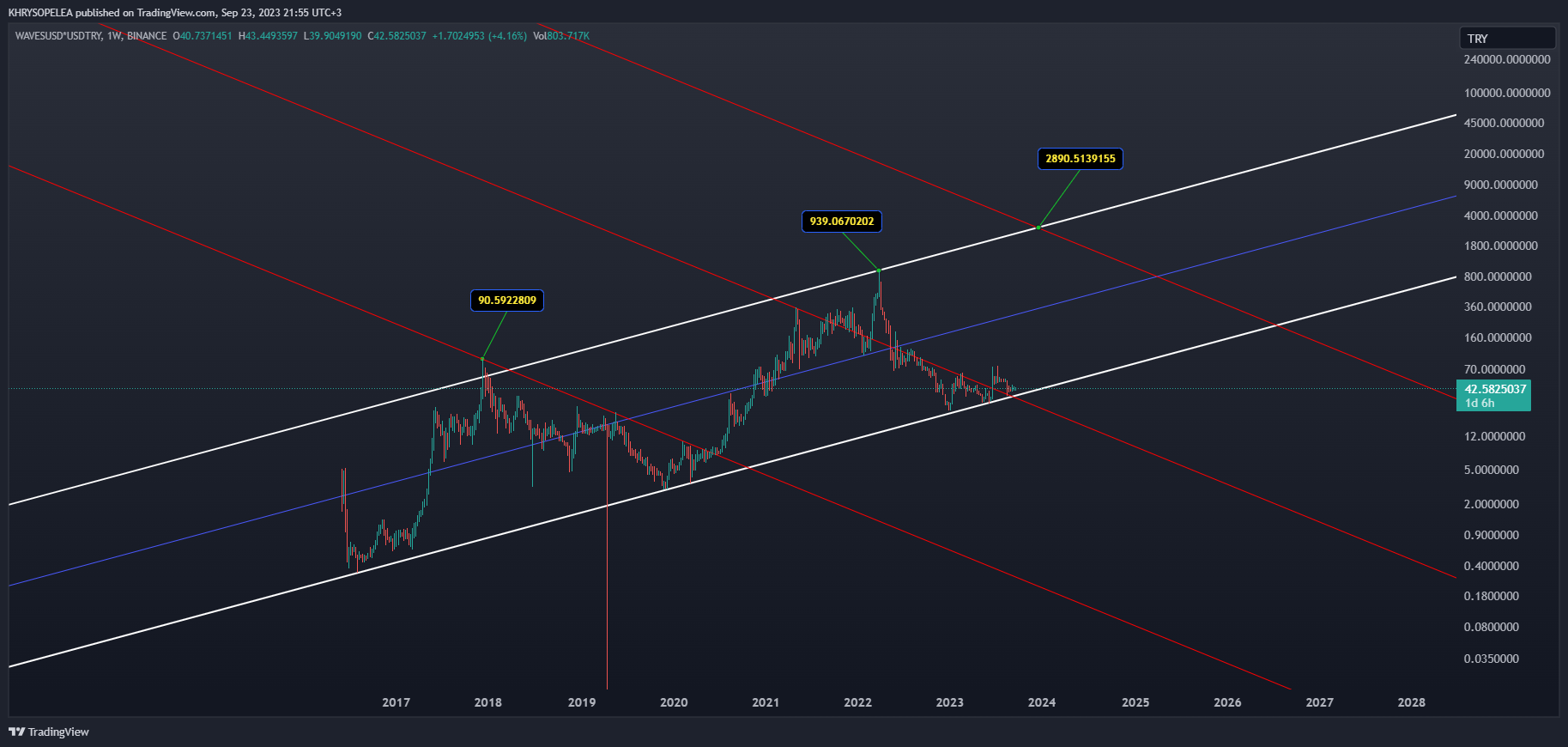
Task: Click the low value L39.9049190
Action: pyautogui.click(x=333, y=36)
